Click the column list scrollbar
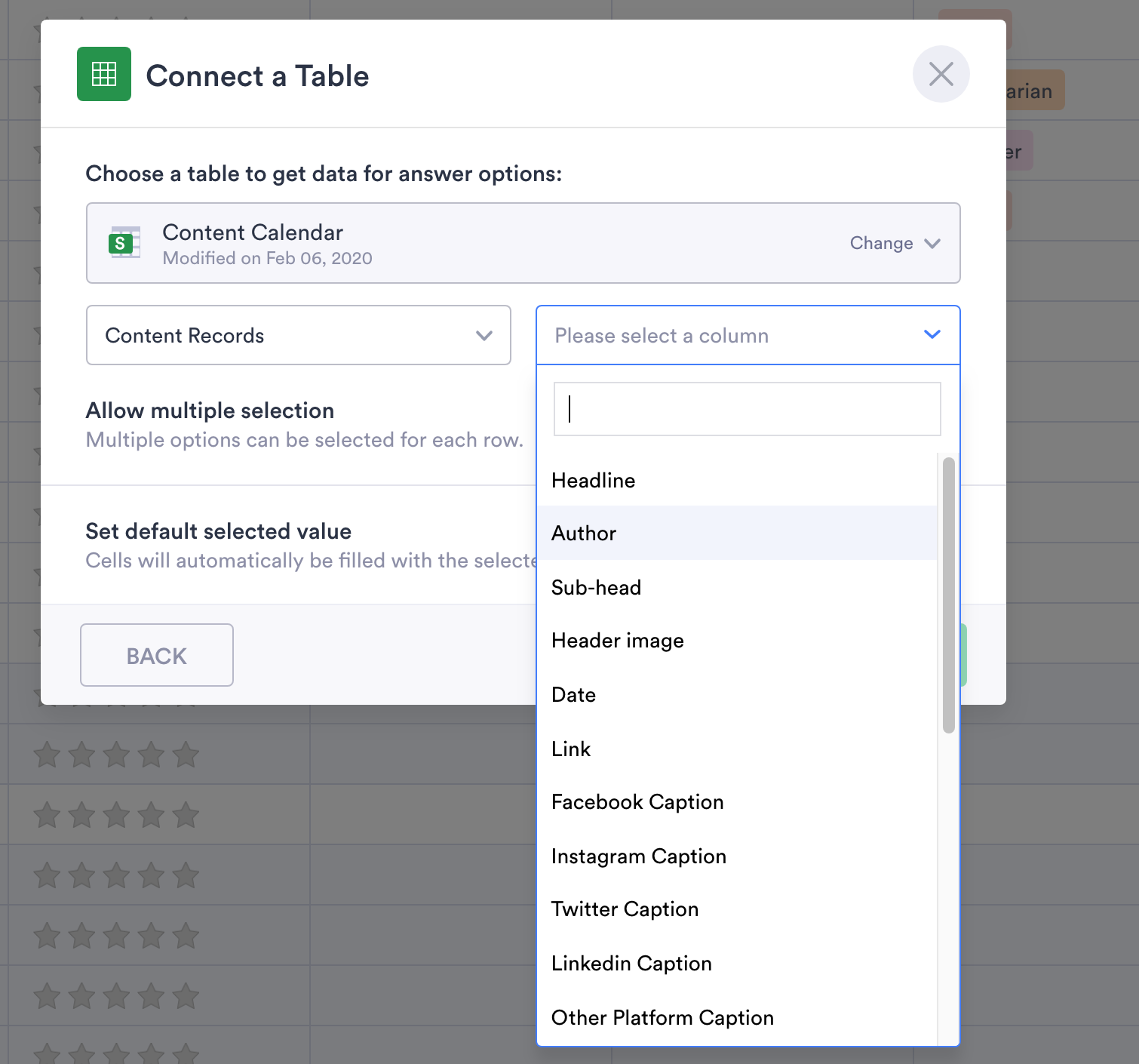 tap(948, 595)
